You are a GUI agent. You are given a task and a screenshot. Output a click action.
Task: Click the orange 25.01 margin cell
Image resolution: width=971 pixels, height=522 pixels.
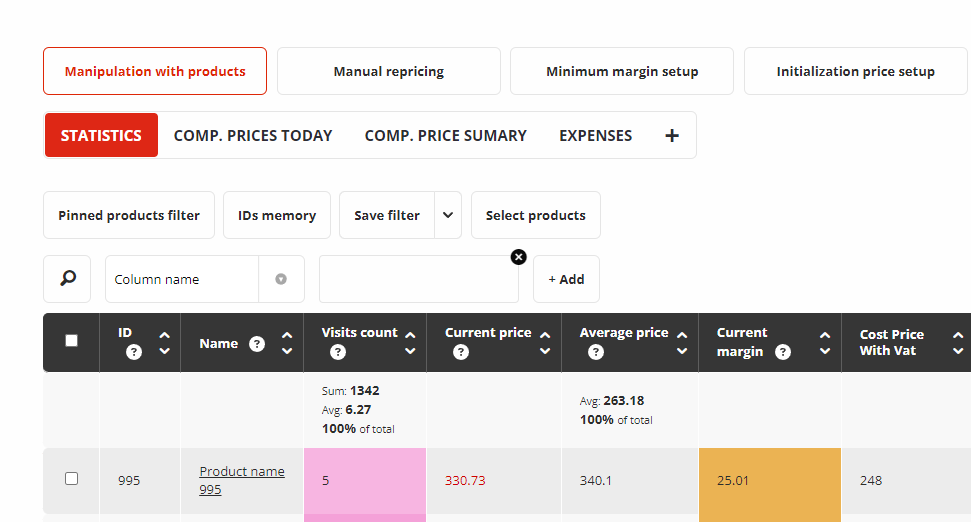769,481
